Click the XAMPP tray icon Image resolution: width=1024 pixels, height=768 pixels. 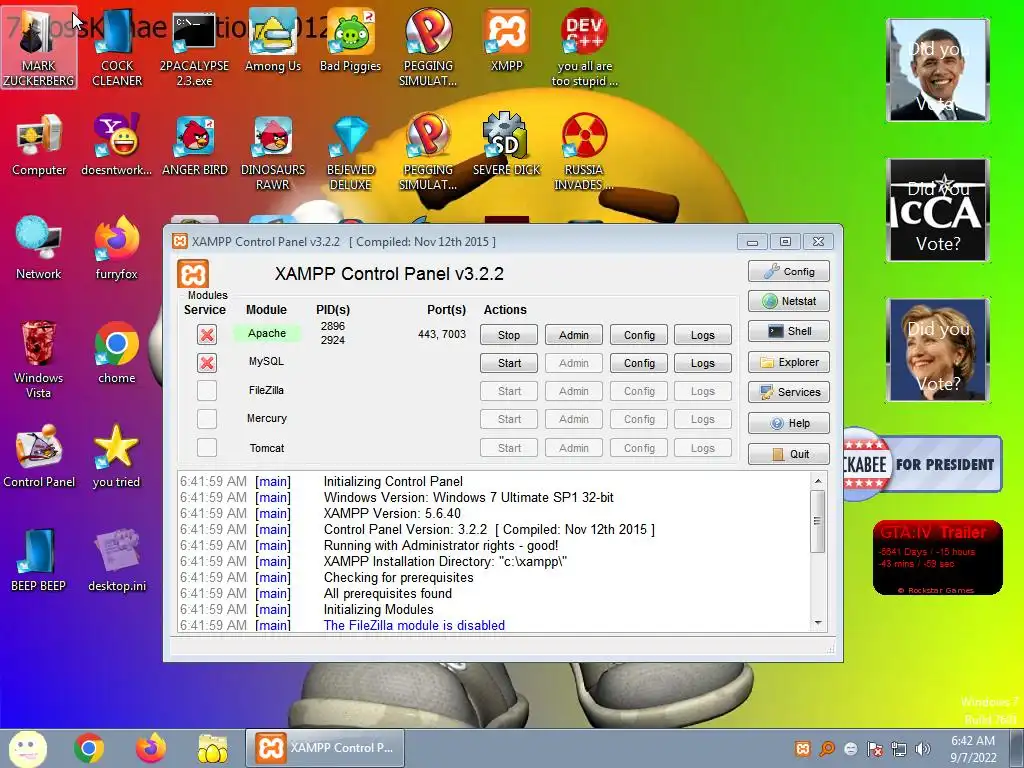coord(803,749)
